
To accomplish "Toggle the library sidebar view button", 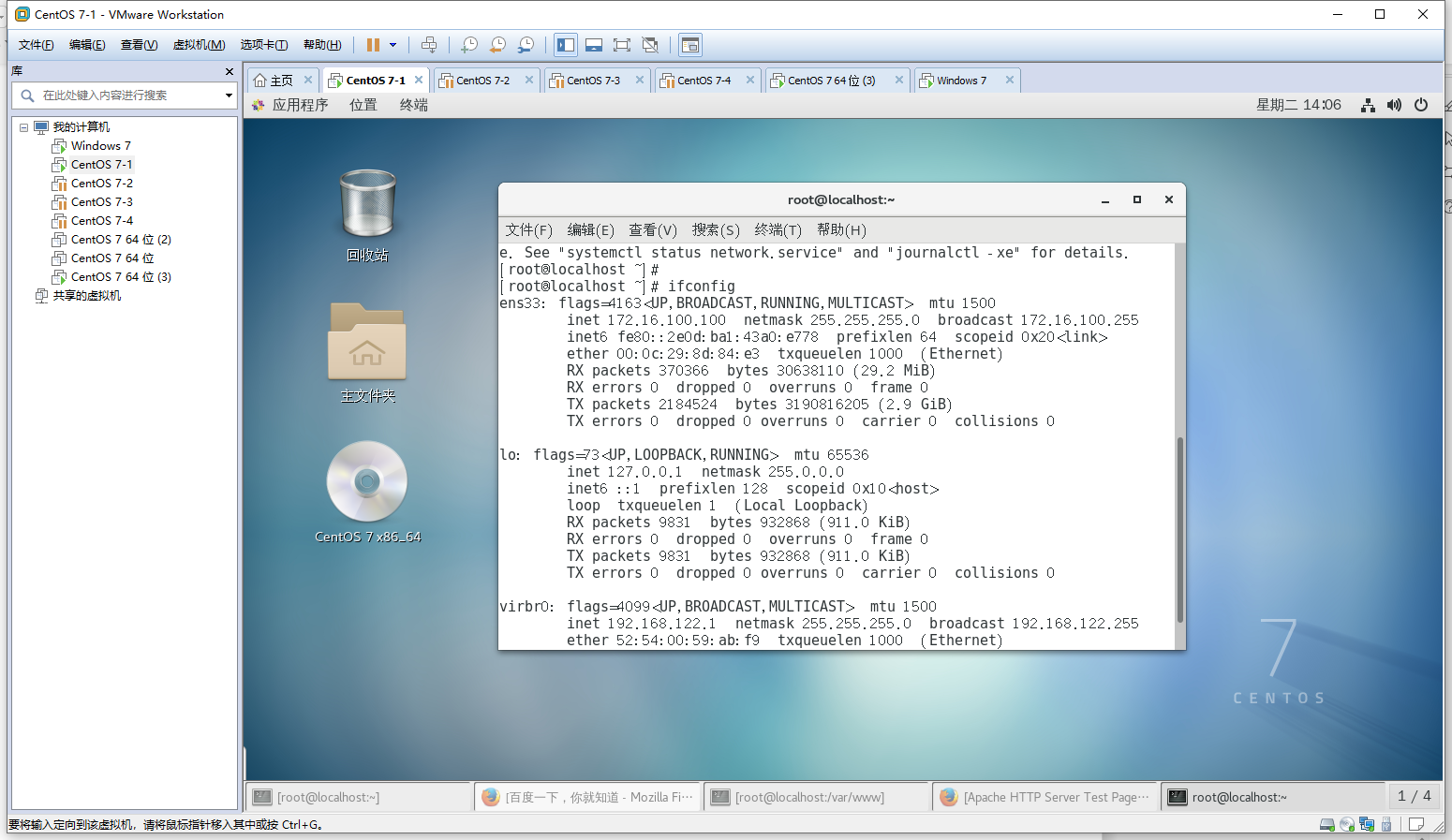I will pos(566,45).
